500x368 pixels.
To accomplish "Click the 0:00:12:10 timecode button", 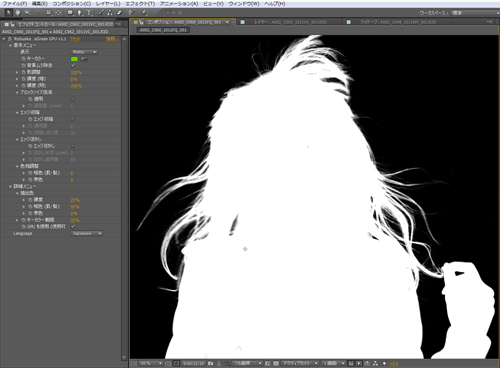I will (193, 363).
